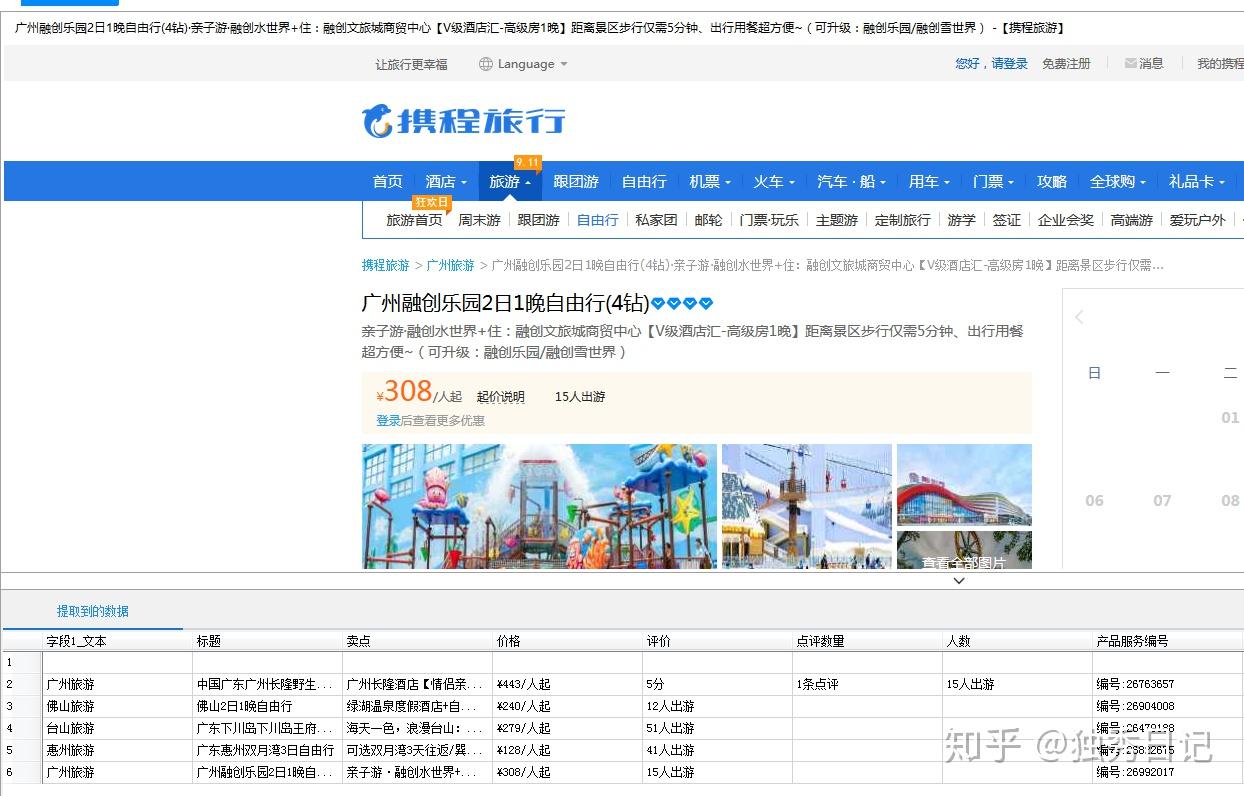Click the 请登录 link in top bar
The height and width of the screenshot is (796, 1244).
click(x=1010, y=63)
